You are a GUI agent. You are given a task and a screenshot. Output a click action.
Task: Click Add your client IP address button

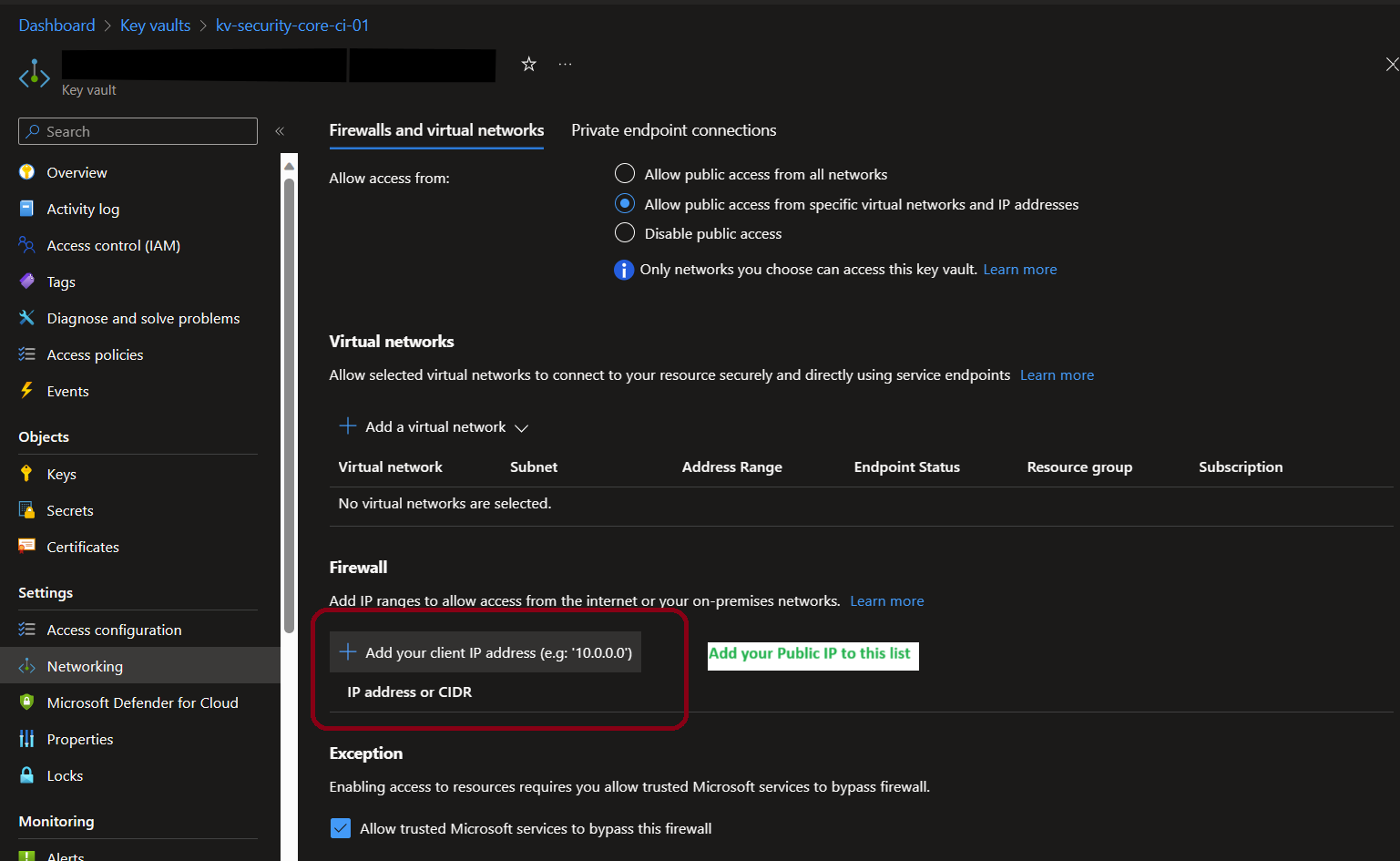tap(485, 652)
